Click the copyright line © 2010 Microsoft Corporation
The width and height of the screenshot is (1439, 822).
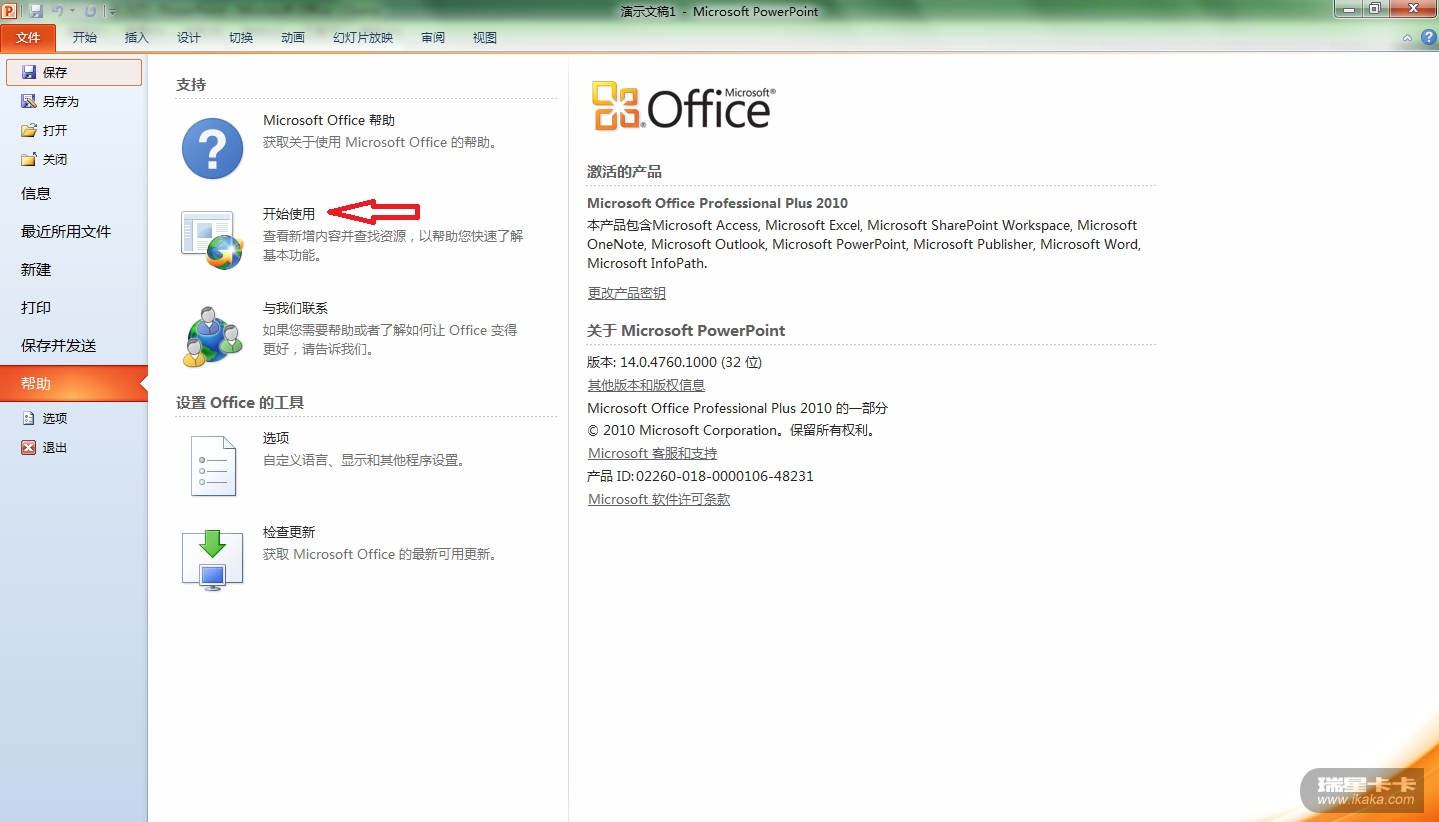point(732,430)
